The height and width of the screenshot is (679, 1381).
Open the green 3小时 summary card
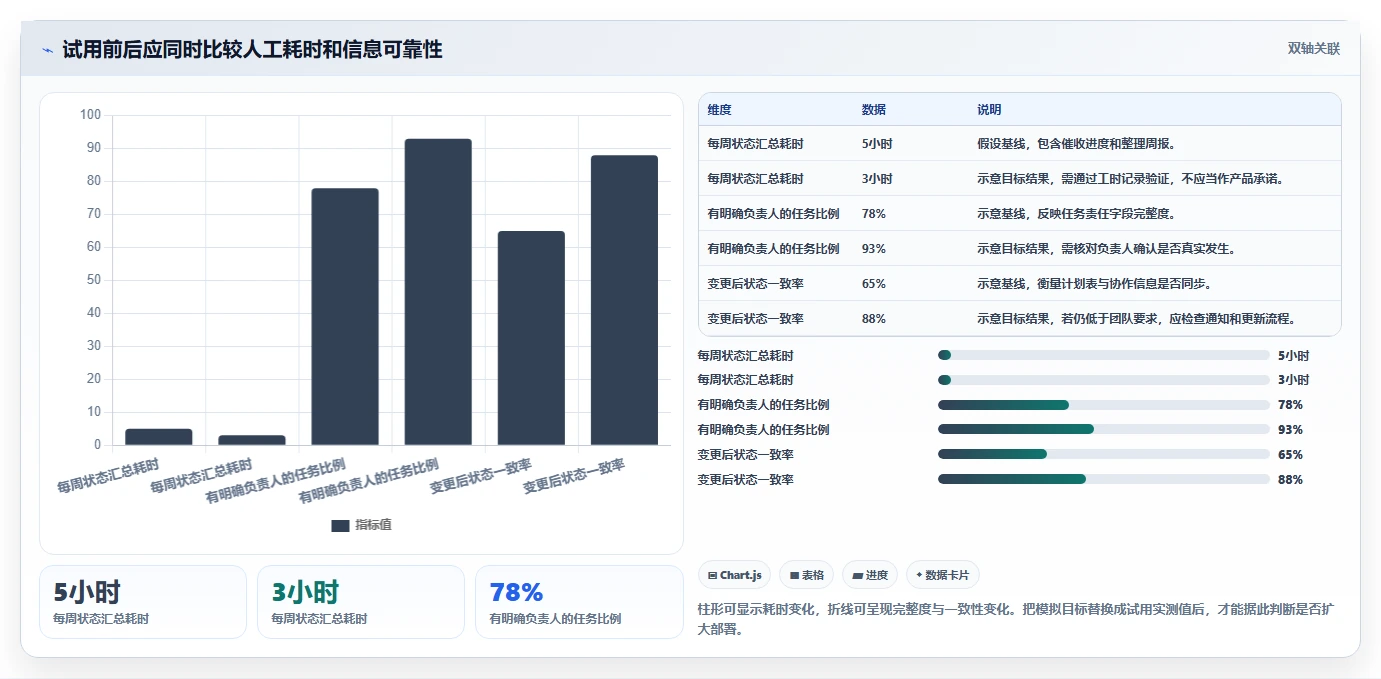[361, 602]
